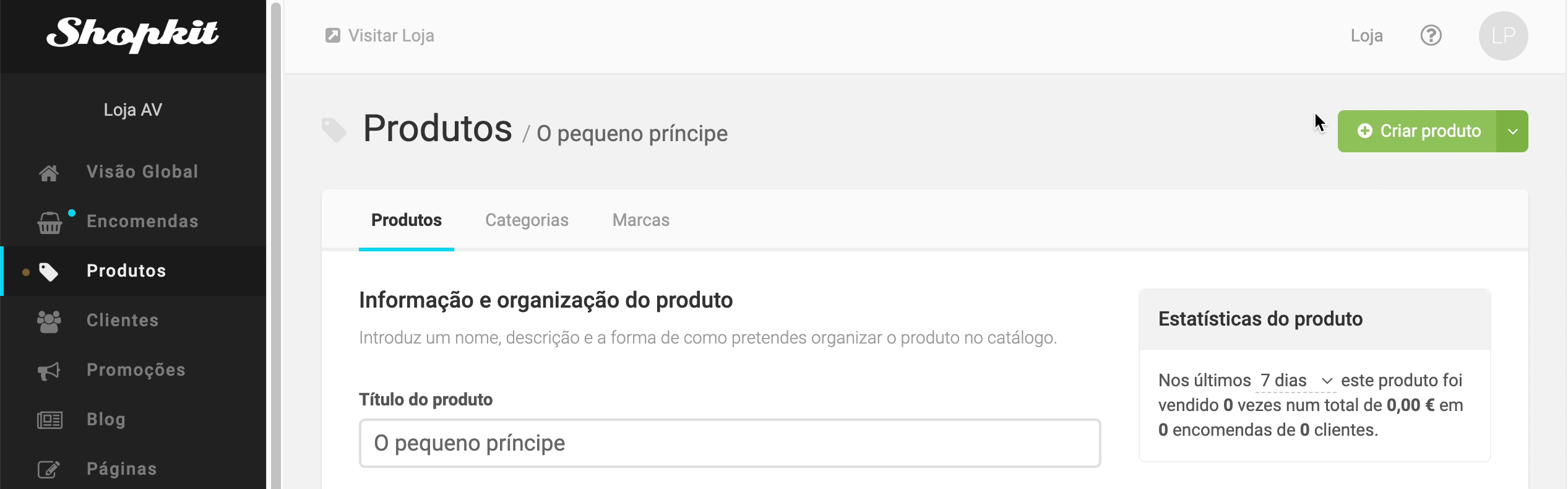Open the LP user avatar menu

(1503, 36)
